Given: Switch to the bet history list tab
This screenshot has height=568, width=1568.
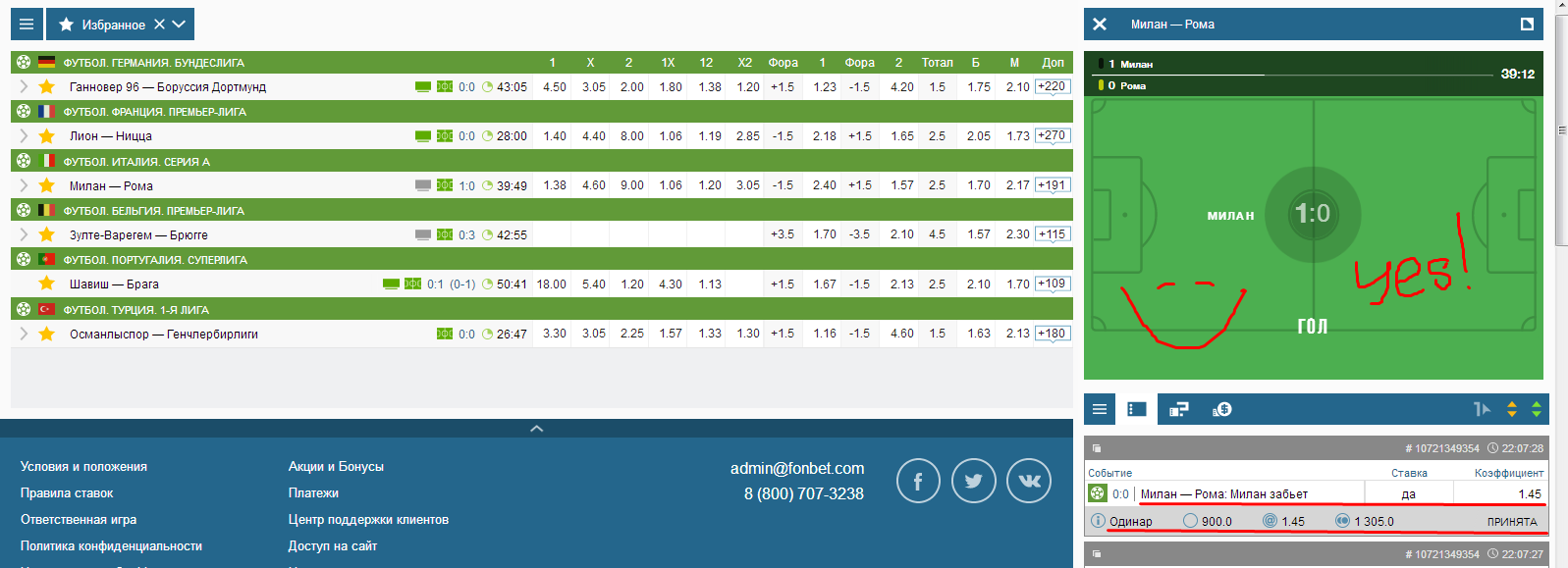Looking at the screenshot, I should point(1137,409).
